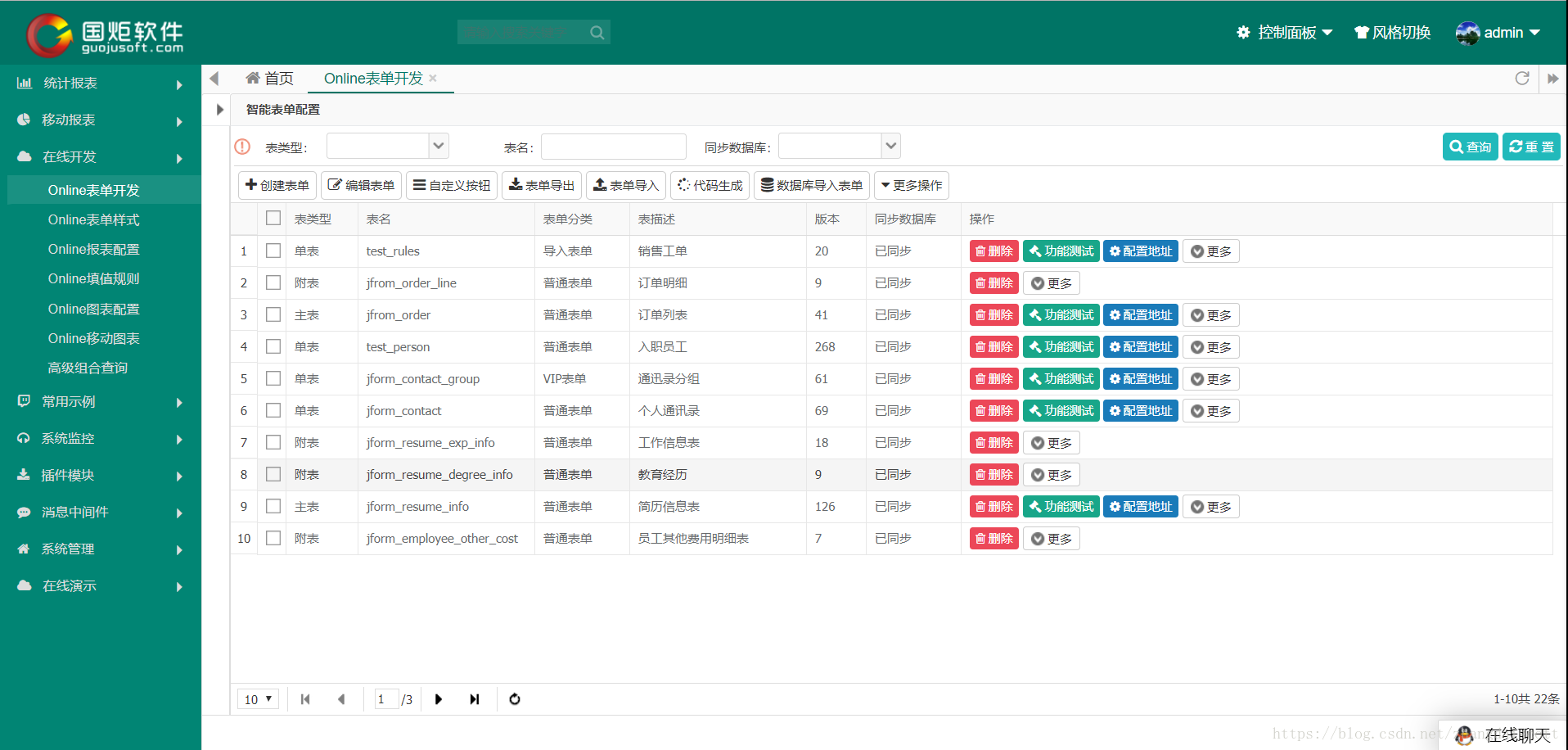The height and width of the screenshot is (750, 1568).
Task: Delete the test_rules row
Action: point(994,251)
